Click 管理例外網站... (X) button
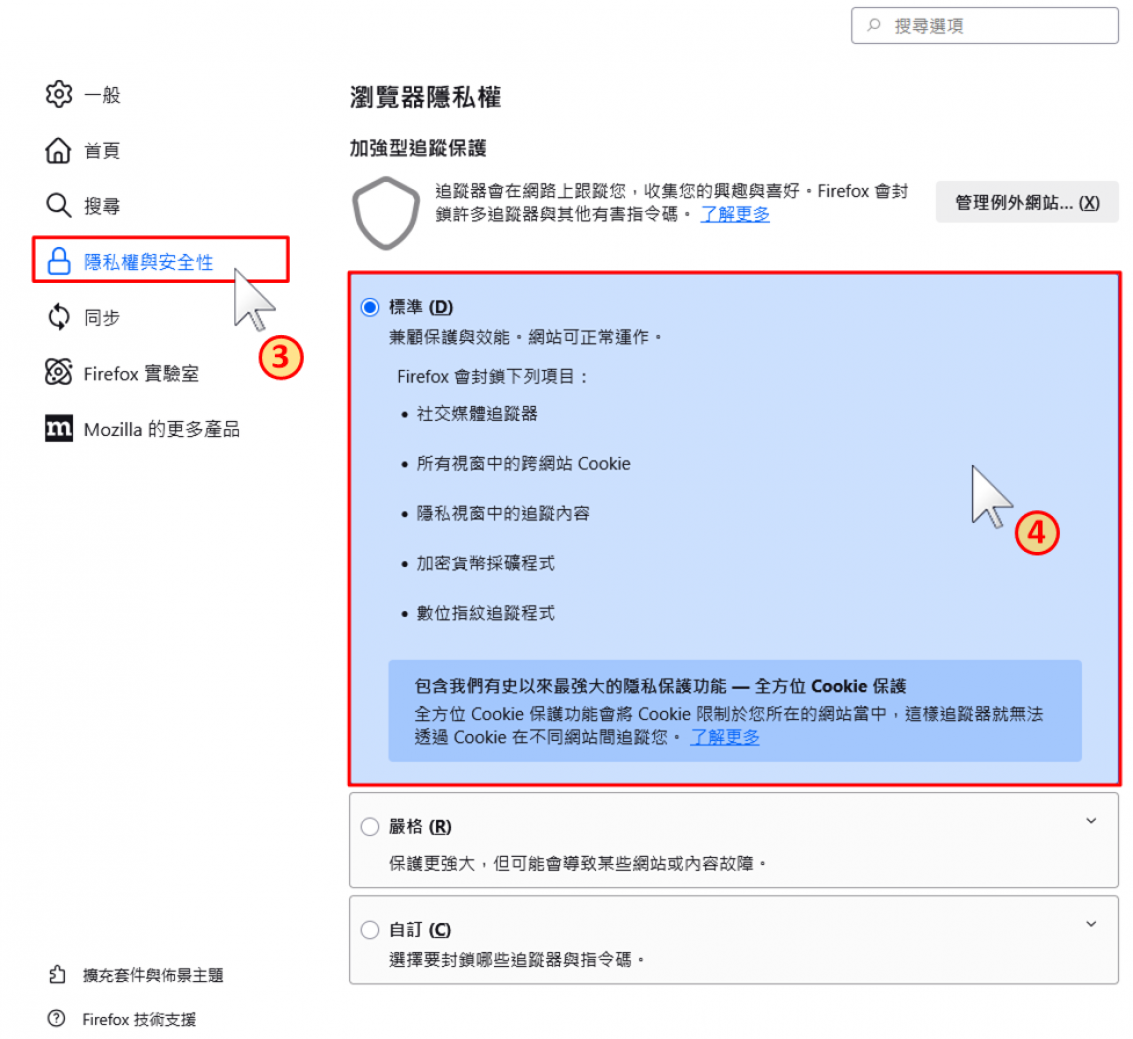This screenshot has width=1133, height=1039. pyautogui.click(x=1027, y=202)
